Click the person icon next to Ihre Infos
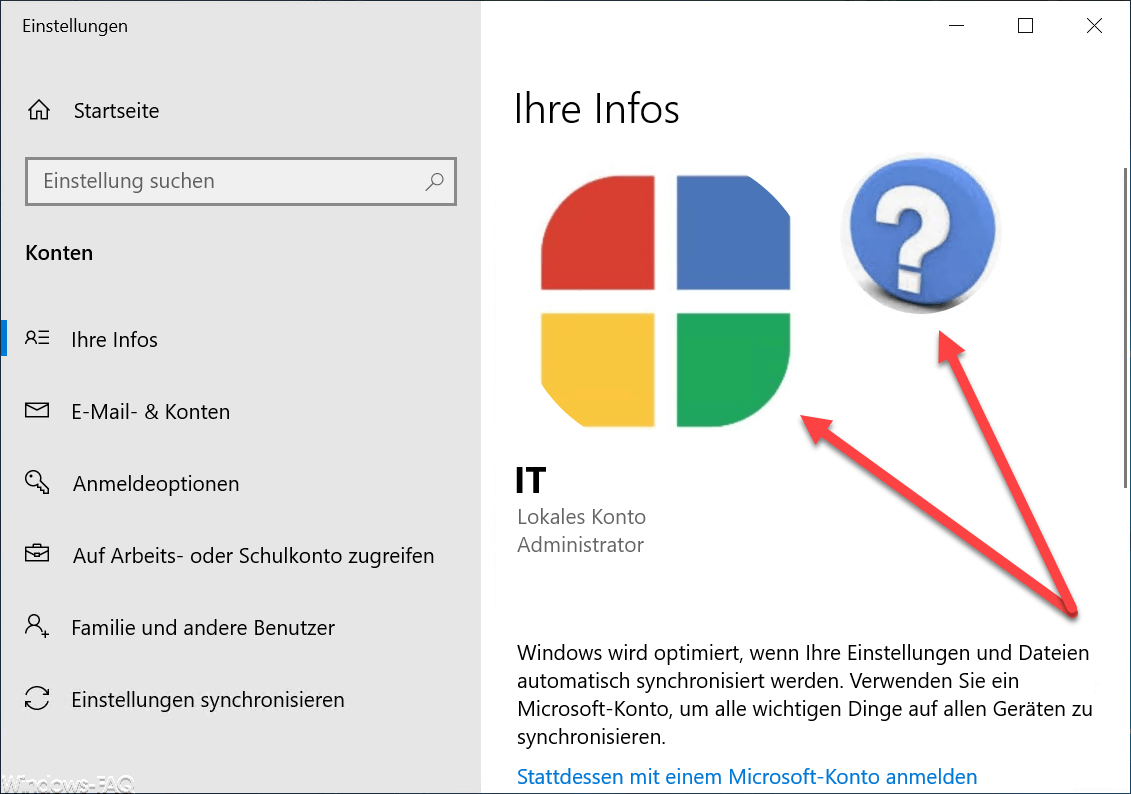The height and width of the screenshot is (794, 1131). (38, 339)
